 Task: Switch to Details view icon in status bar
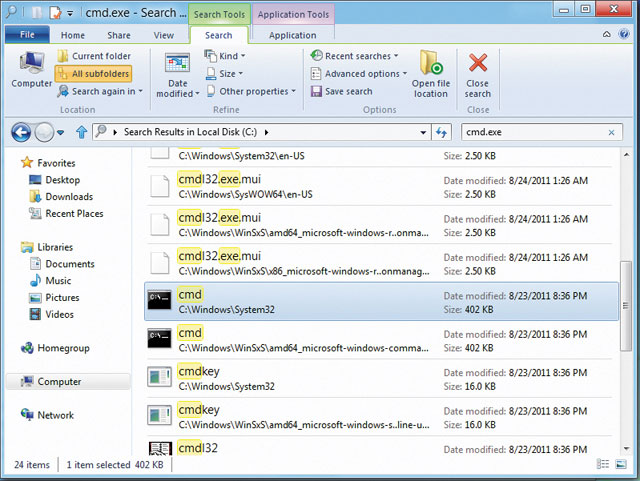[x=603, y=464]
